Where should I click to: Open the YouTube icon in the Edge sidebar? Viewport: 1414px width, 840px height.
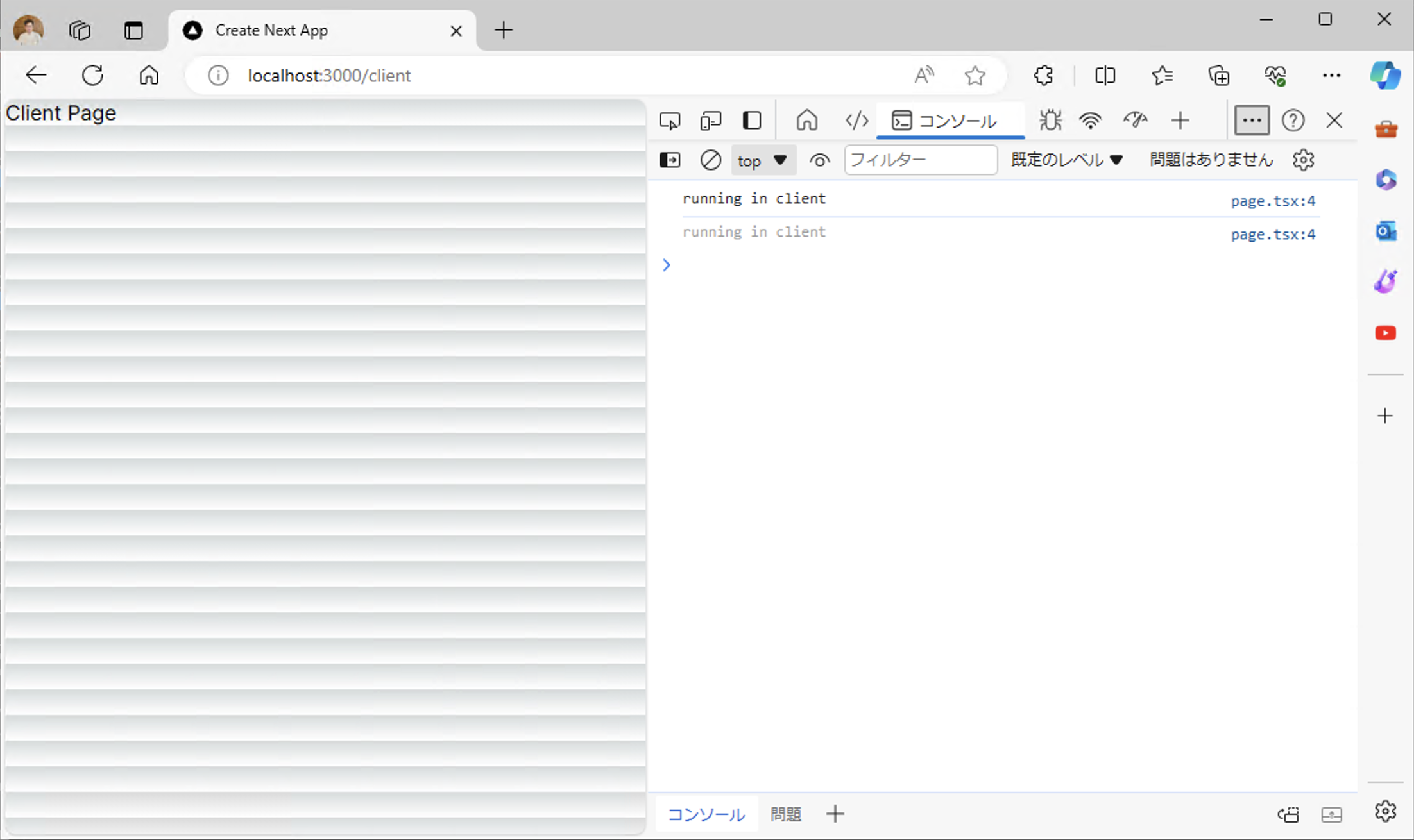(x=1385, y=333)
